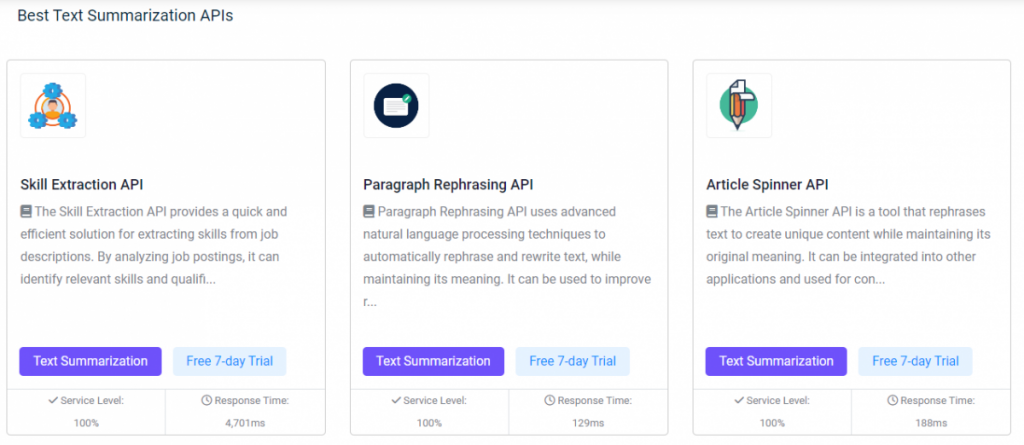Click checkmark icon in Paragraph Rephrasing Service Level
Viewport: 1024px width, 445px height.
tap(396, 401)
